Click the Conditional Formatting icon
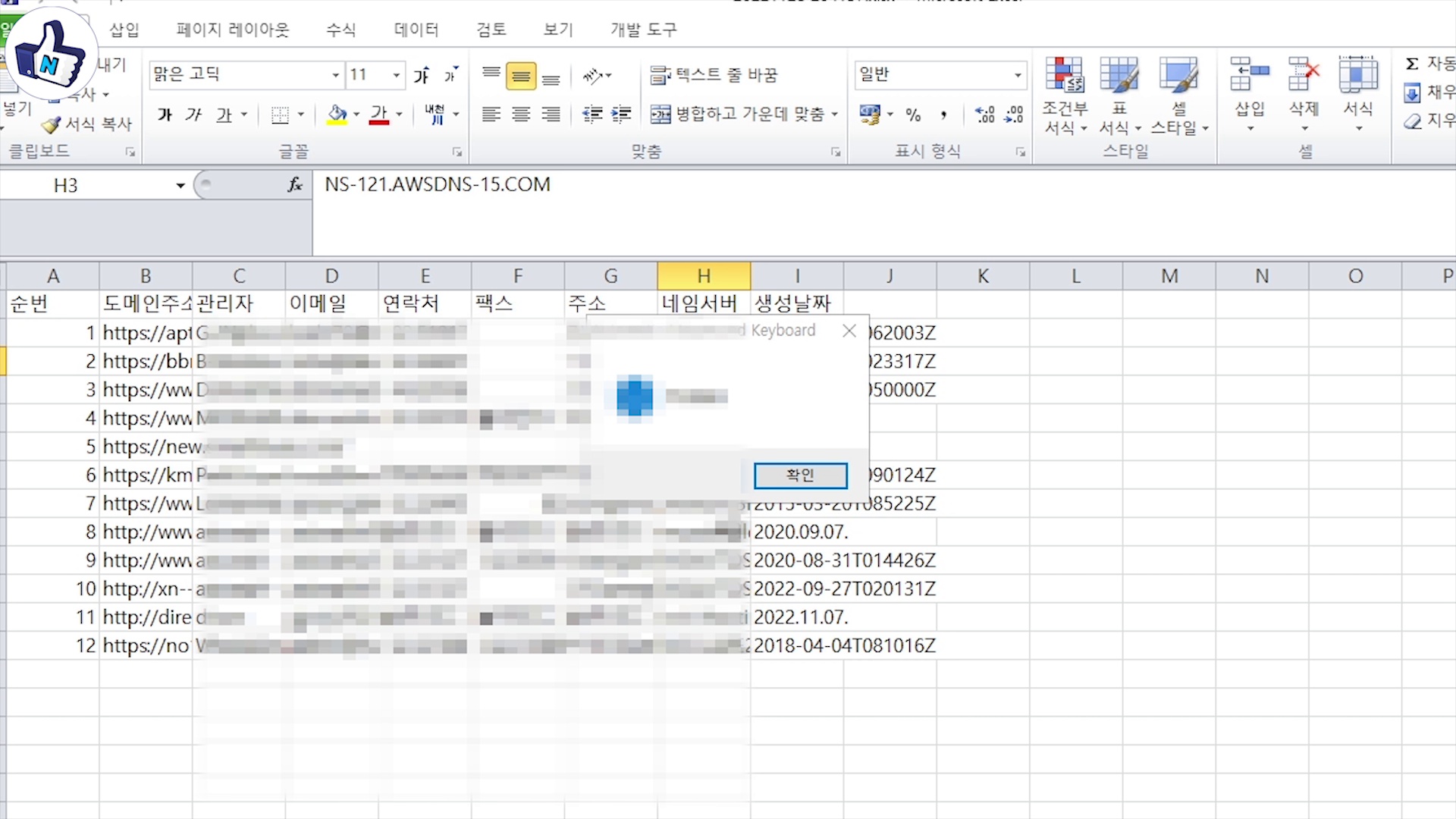 point(1065,76)
